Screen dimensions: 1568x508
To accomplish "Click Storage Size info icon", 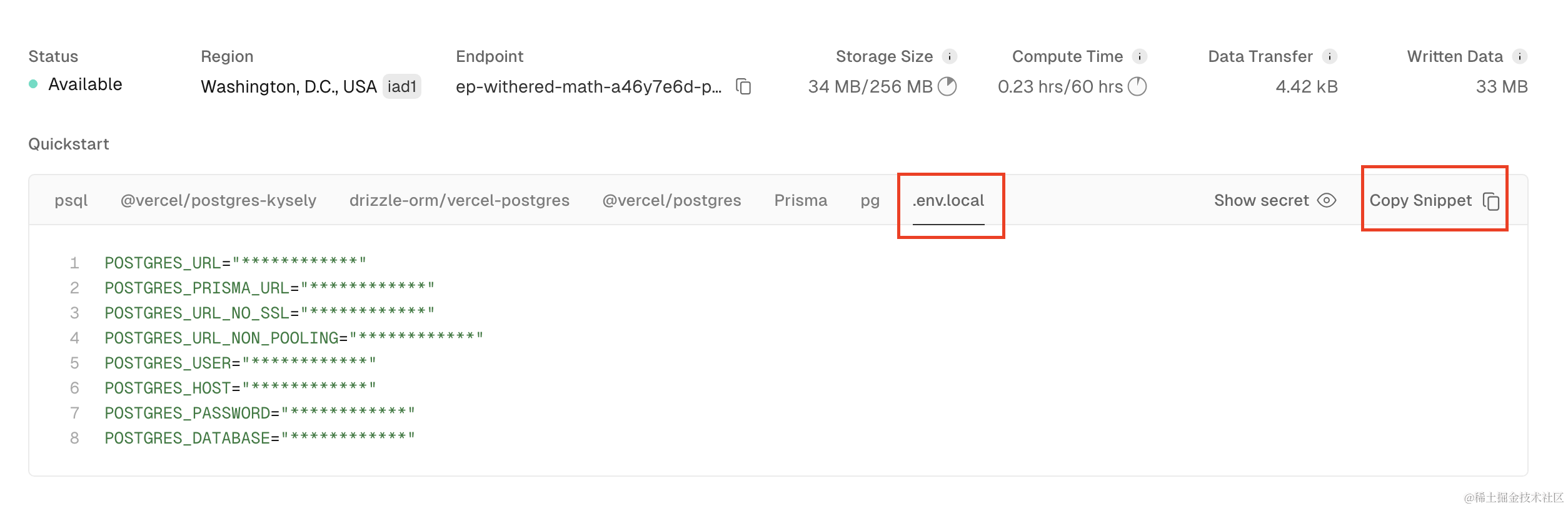I will tap(949, 56).
